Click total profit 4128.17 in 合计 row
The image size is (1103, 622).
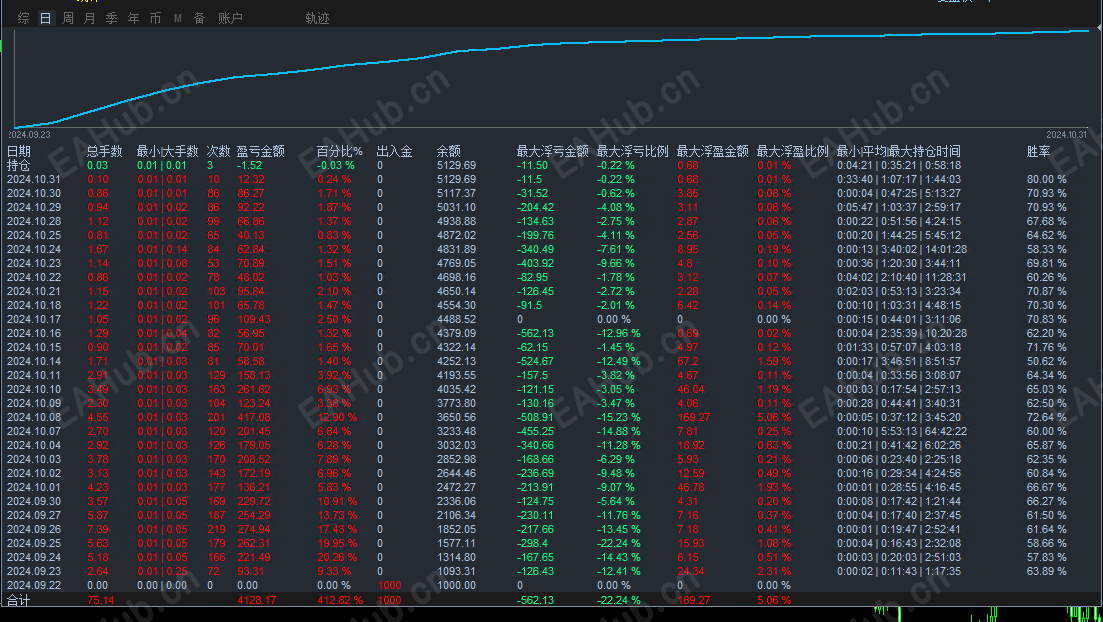coord(256,601)
